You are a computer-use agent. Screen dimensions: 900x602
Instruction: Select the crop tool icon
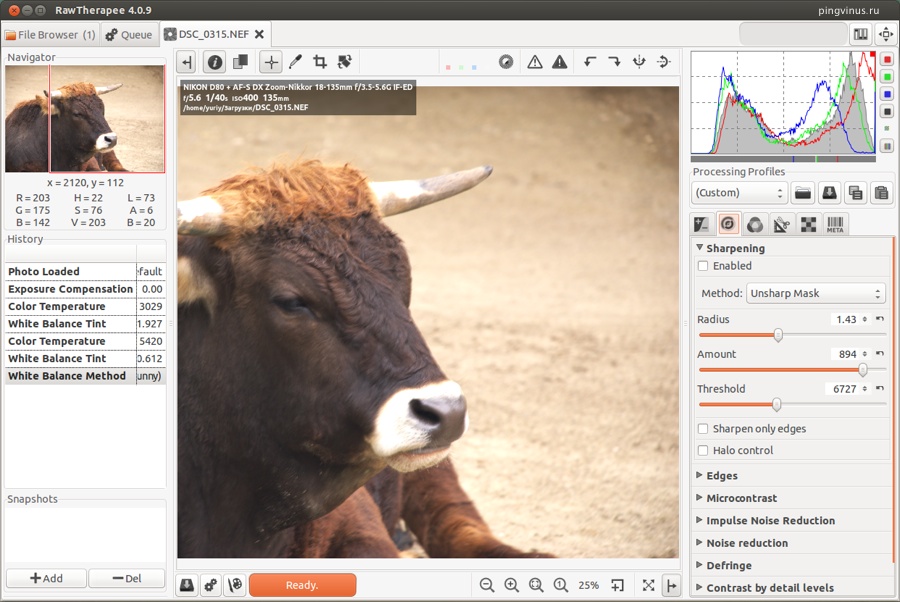320,62
